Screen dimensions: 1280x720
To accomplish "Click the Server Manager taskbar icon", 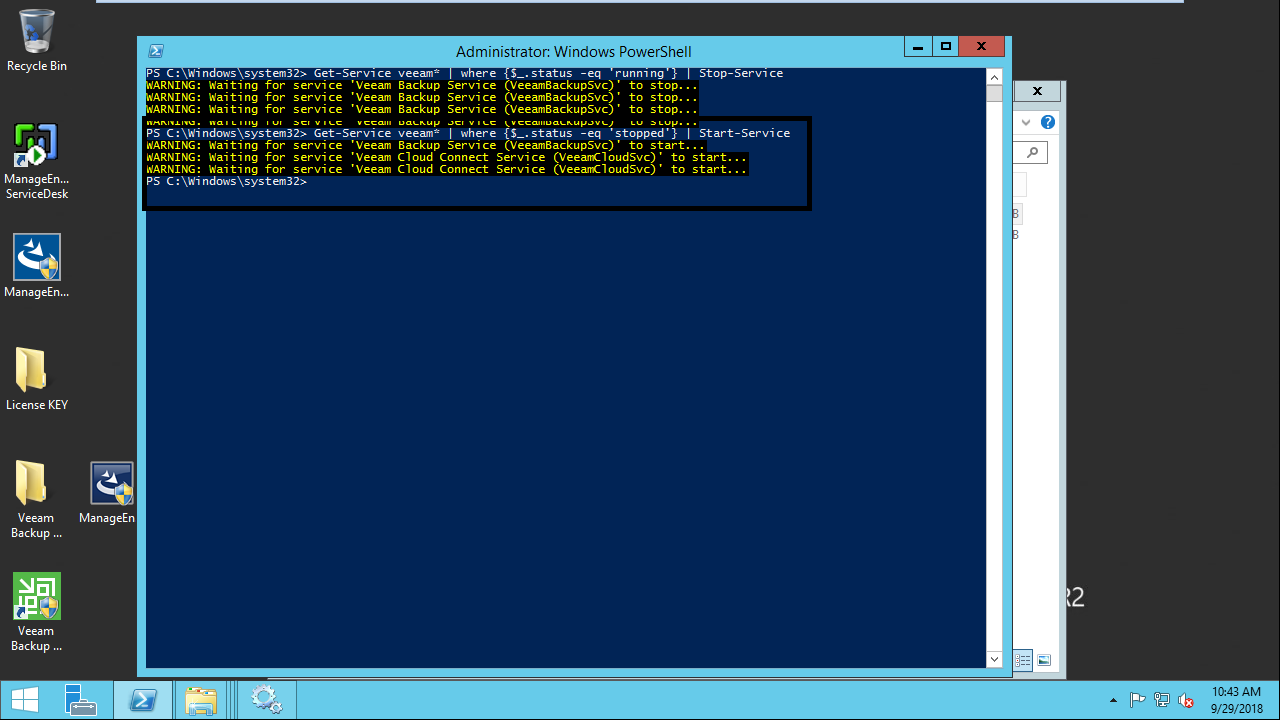I will [x=80, y=700].
